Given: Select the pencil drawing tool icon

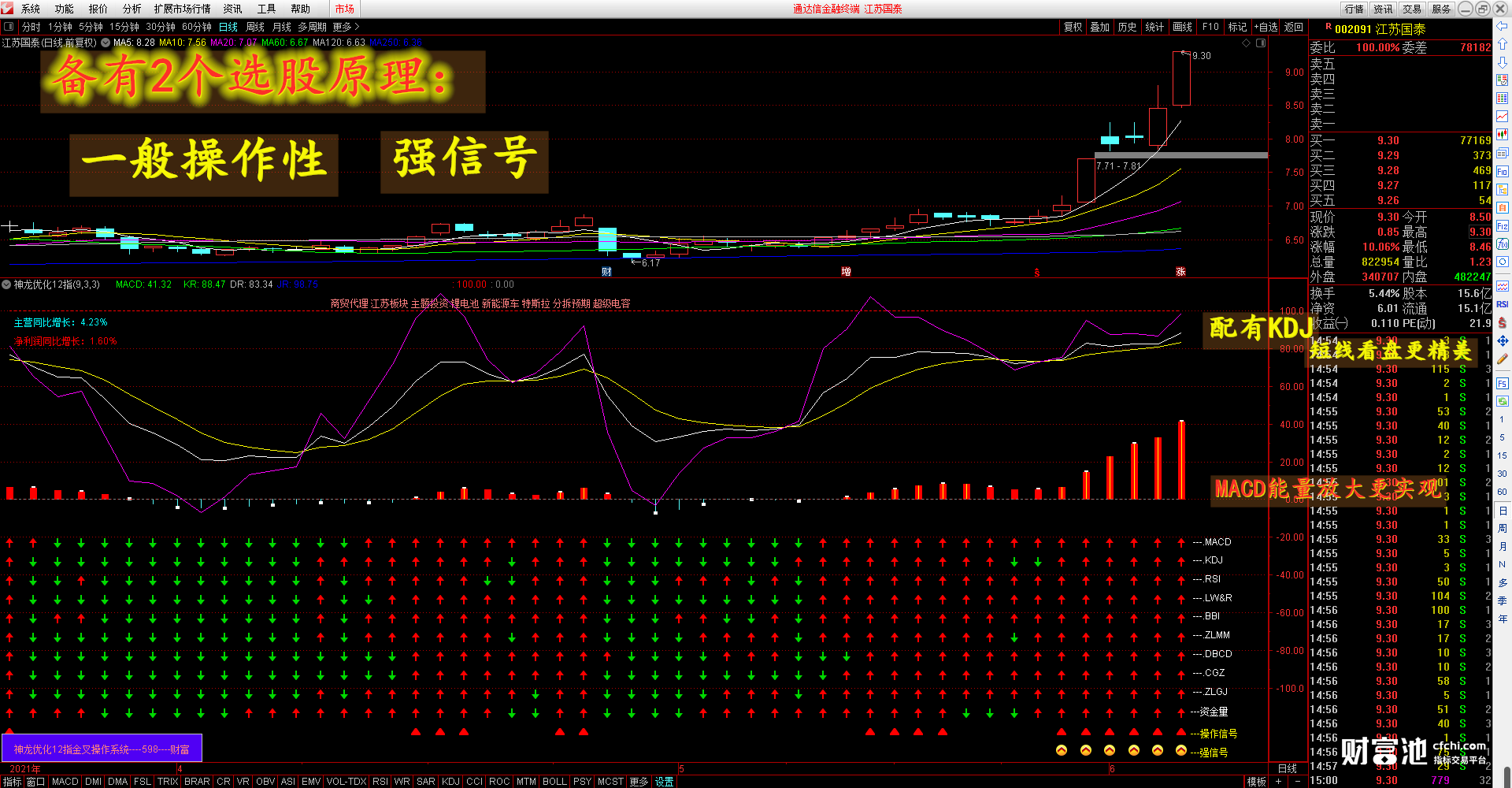Looking at the screenshot, I should [1502, 359].
